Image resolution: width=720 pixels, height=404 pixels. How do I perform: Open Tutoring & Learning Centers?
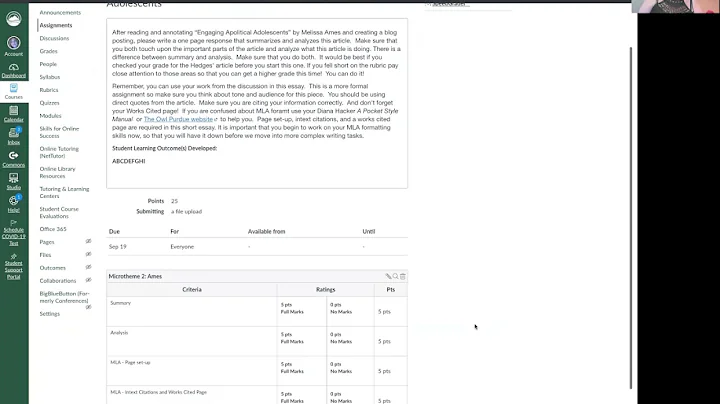click(64, 192)
